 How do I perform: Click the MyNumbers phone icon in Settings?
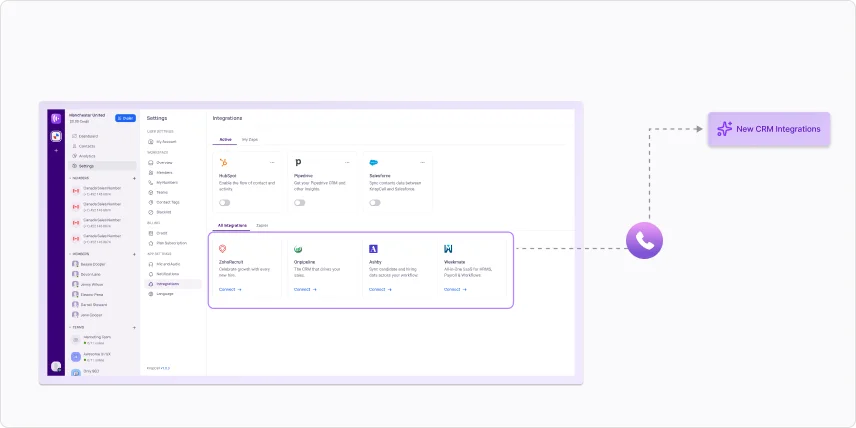(x=151, y=182)
